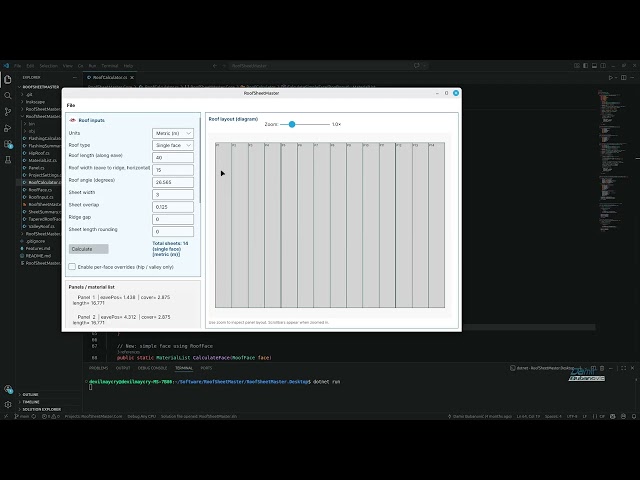Click the errors and warnings status bar indicator

51,416
